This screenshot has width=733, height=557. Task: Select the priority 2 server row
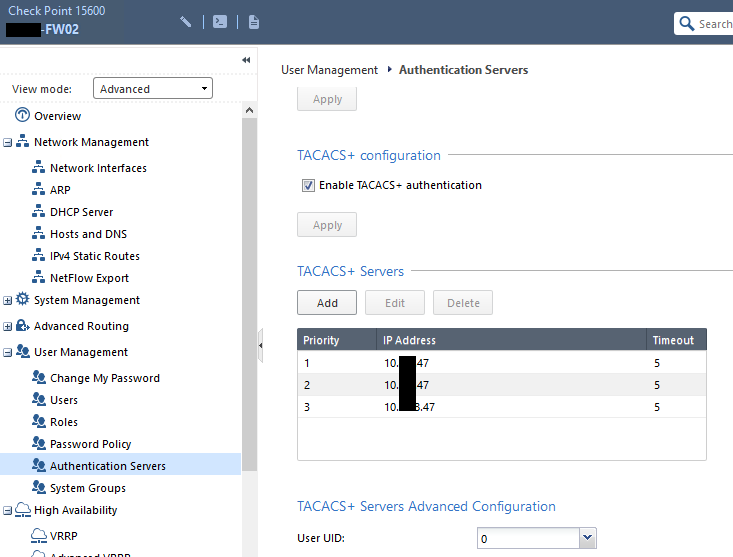point(502,385)
